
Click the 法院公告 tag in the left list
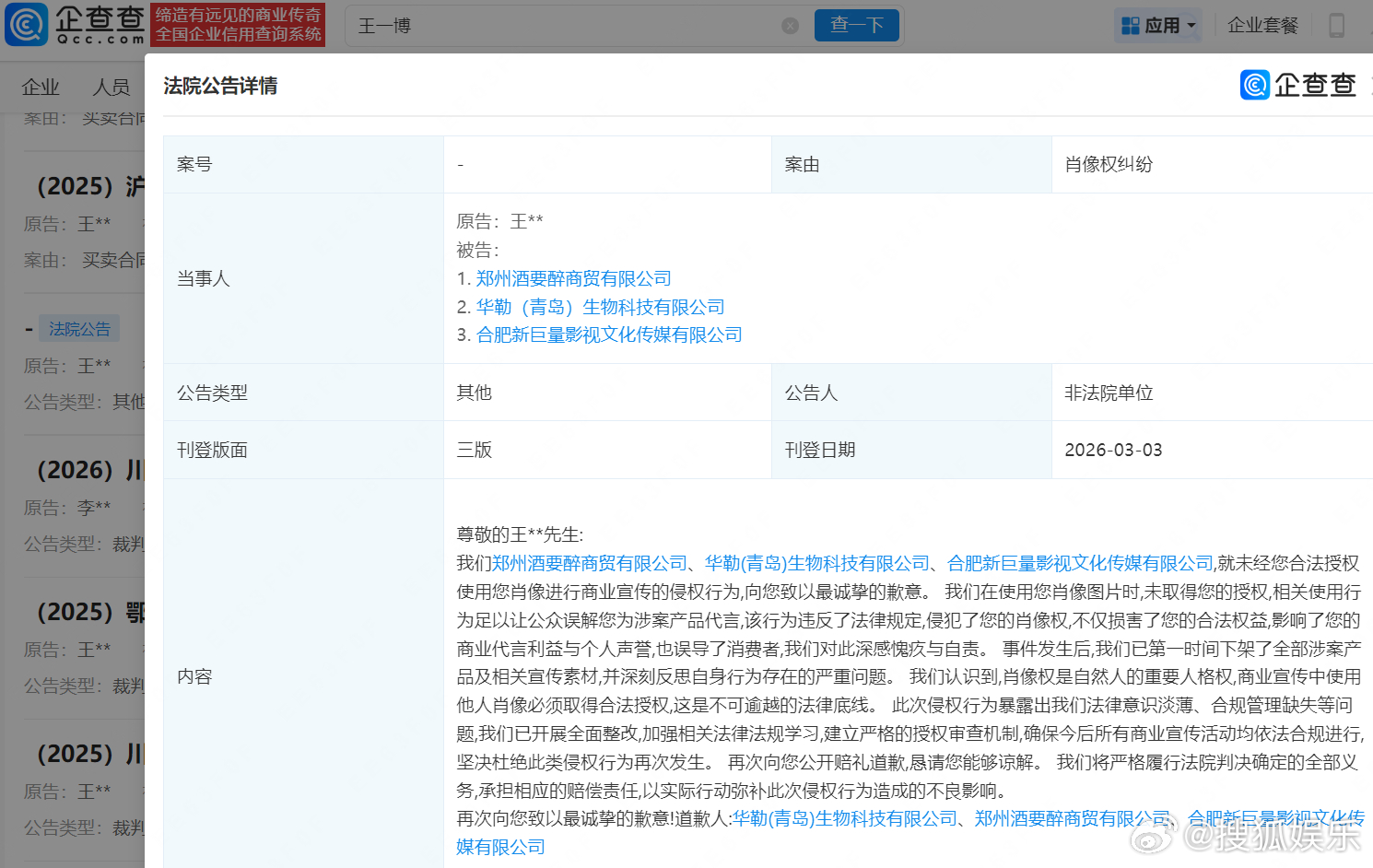point(79,329)
